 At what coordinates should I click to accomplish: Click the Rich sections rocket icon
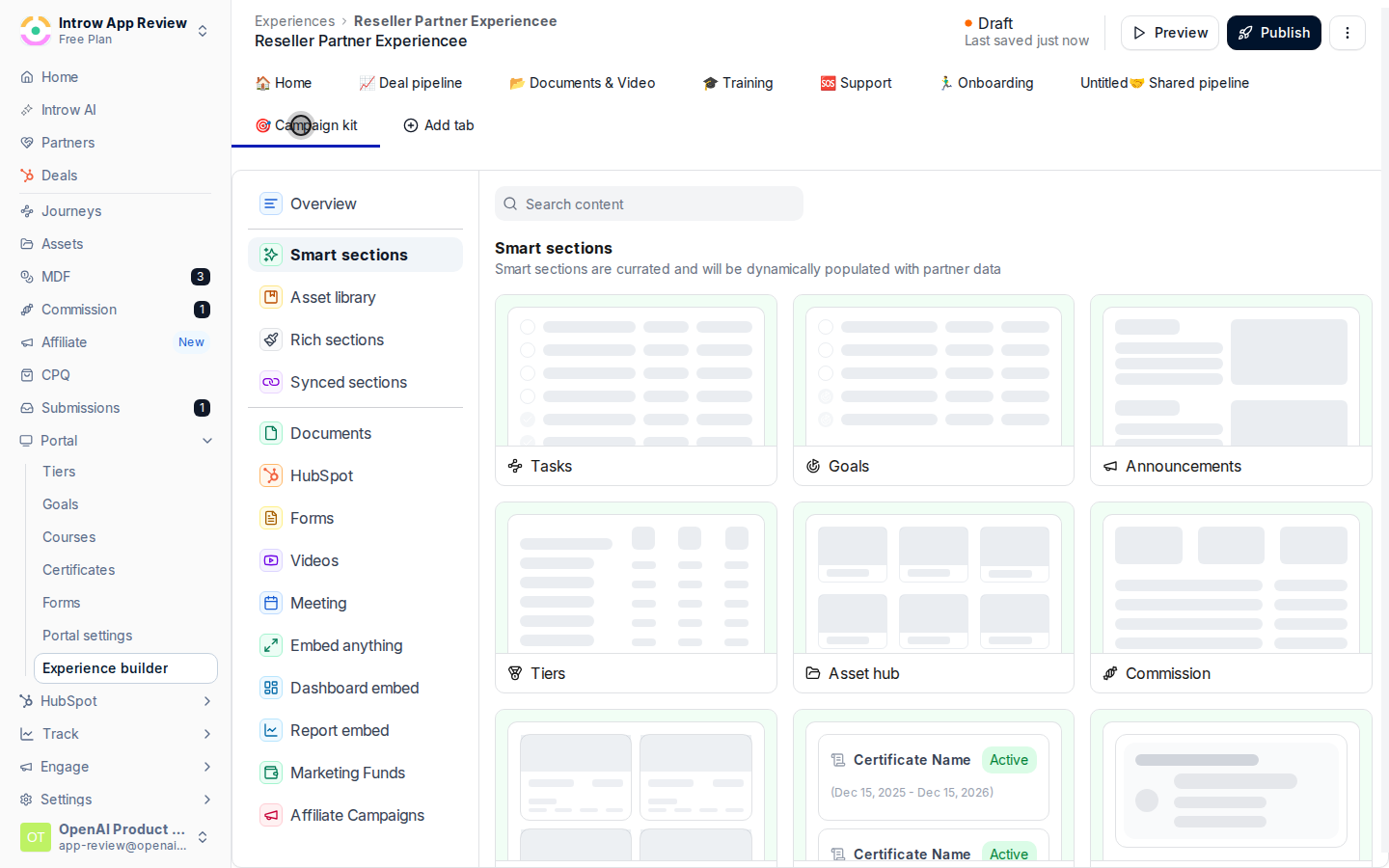coord(271,339)
